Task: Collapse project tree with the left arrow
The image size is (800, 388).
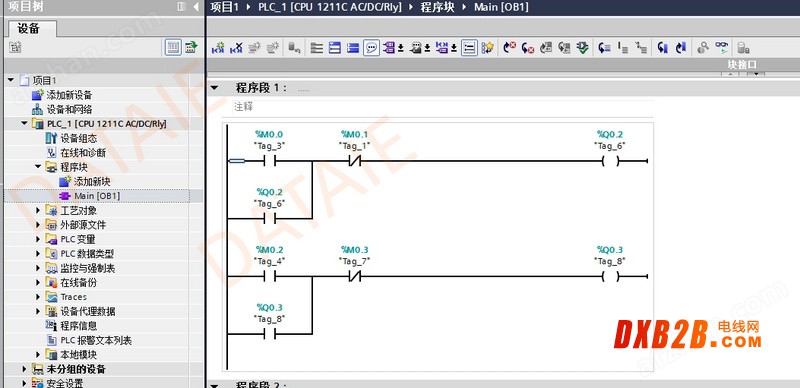Action: coord(196,7)
